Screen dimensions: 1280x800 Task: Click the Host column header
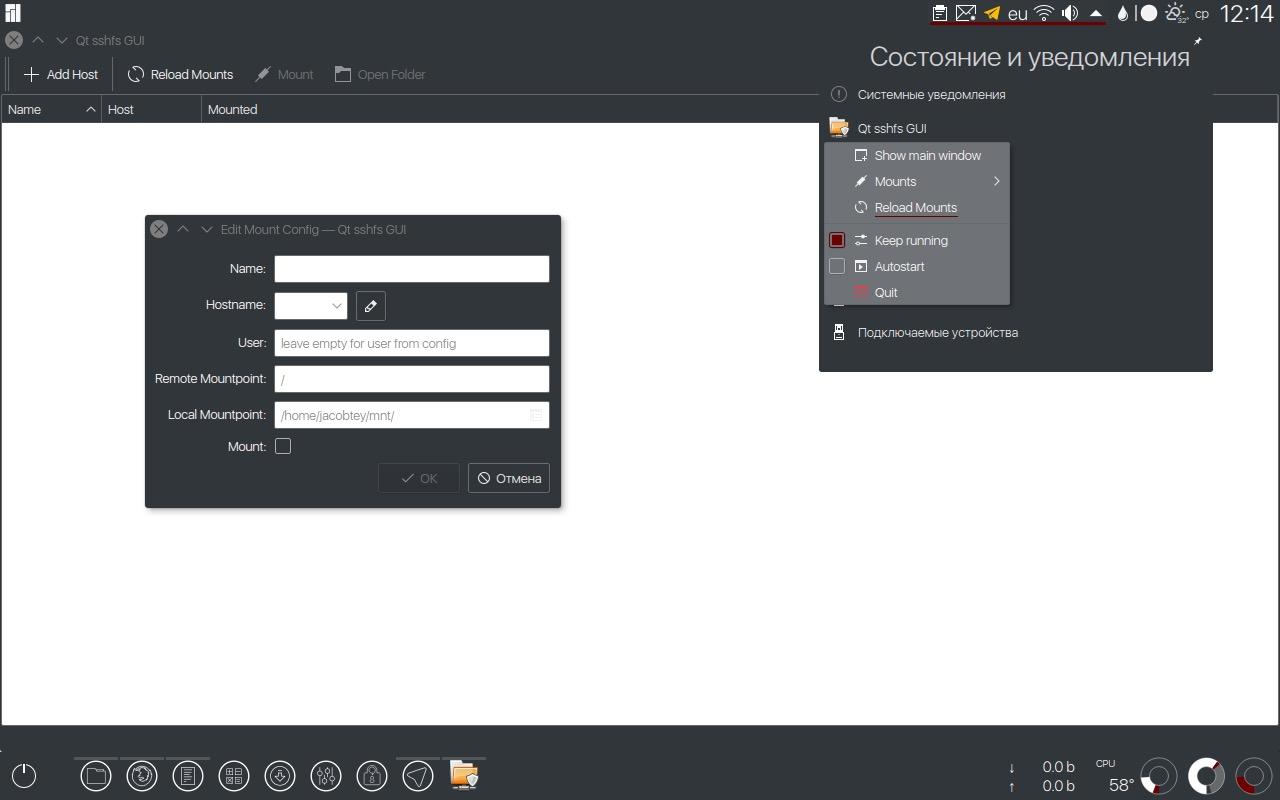(x=151, y=109)
